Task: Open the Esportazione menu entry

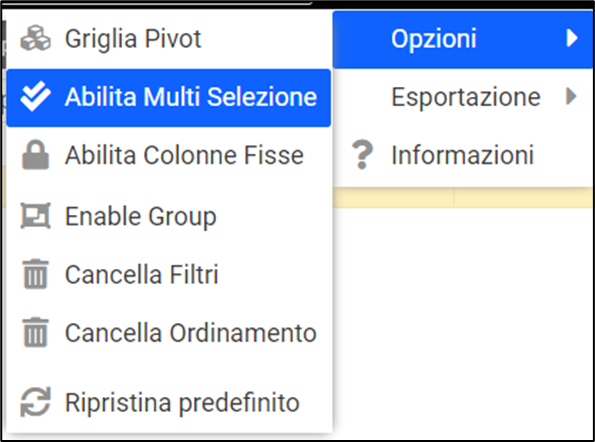Action: pyautogui.click(x=463, y=97)
